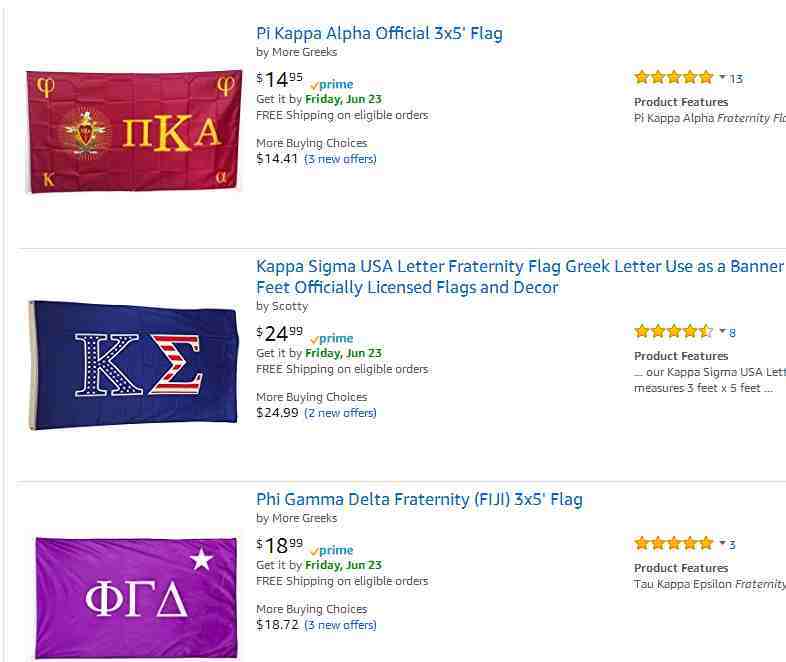The width and height of the screenshot is (786, 662).
Task: Open the Pi Kappa Alpha flag product image
Action: [134, 131]
